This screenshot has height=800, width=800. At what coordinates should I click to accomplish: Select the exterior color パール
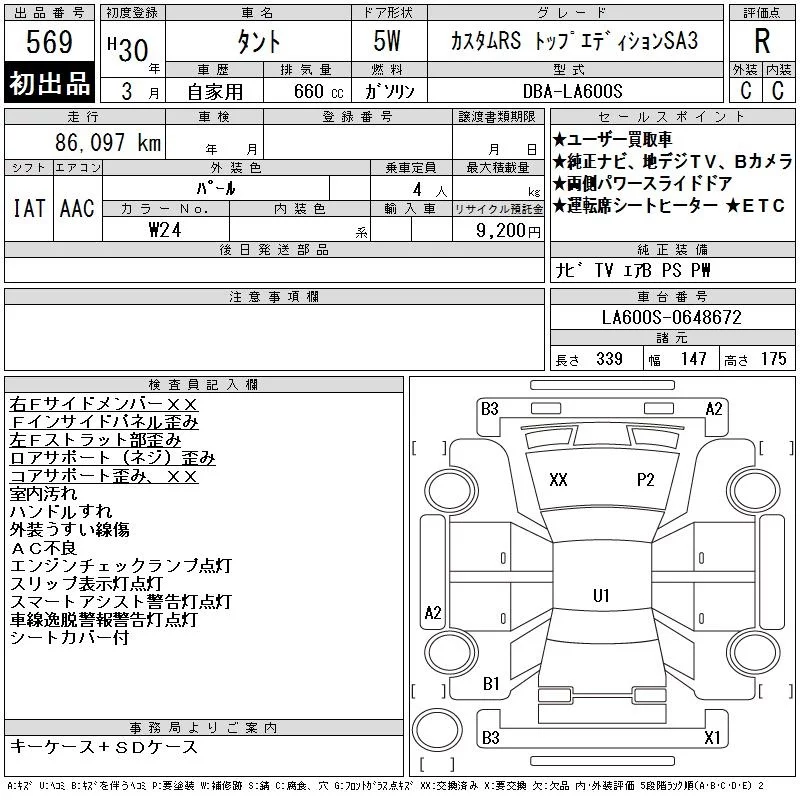tap(216, 188)
